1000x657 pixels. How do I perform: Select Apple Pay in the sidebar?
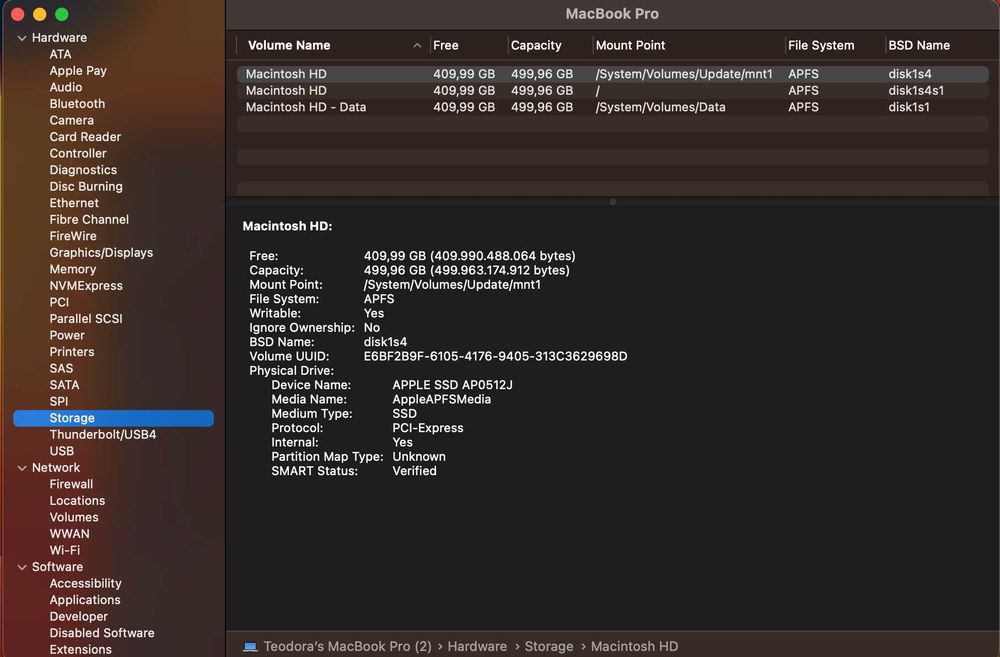[78, 71]
